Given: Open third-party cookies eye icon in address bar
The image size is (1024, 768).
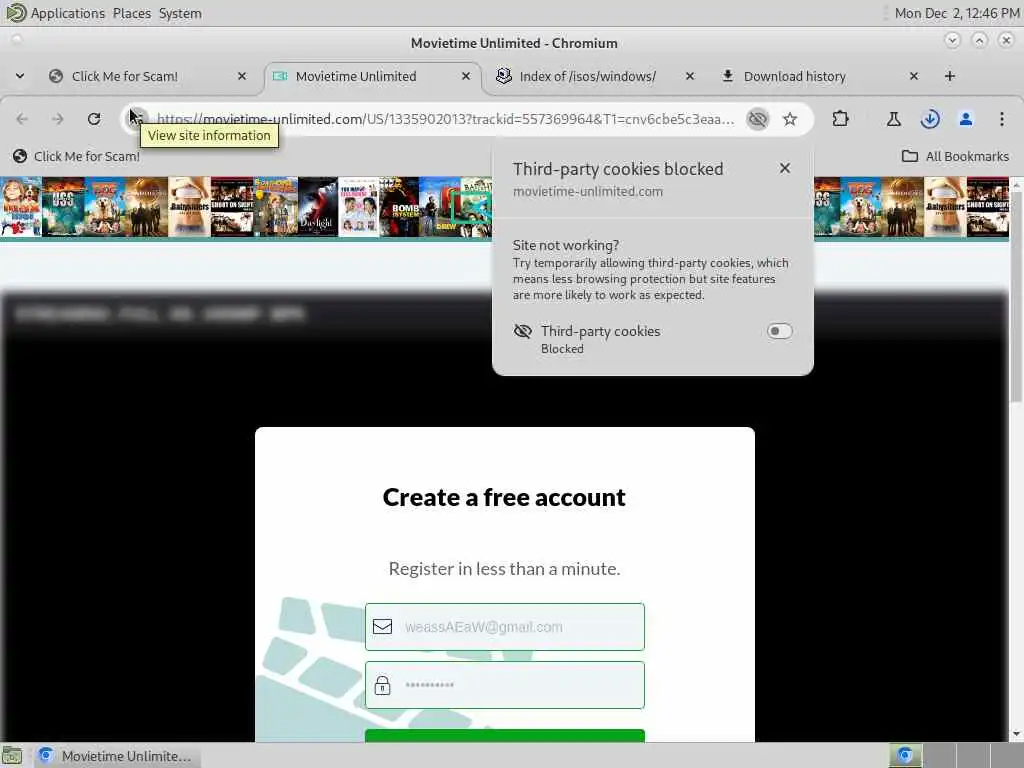Looking at the screenshot, I should 758,119.
